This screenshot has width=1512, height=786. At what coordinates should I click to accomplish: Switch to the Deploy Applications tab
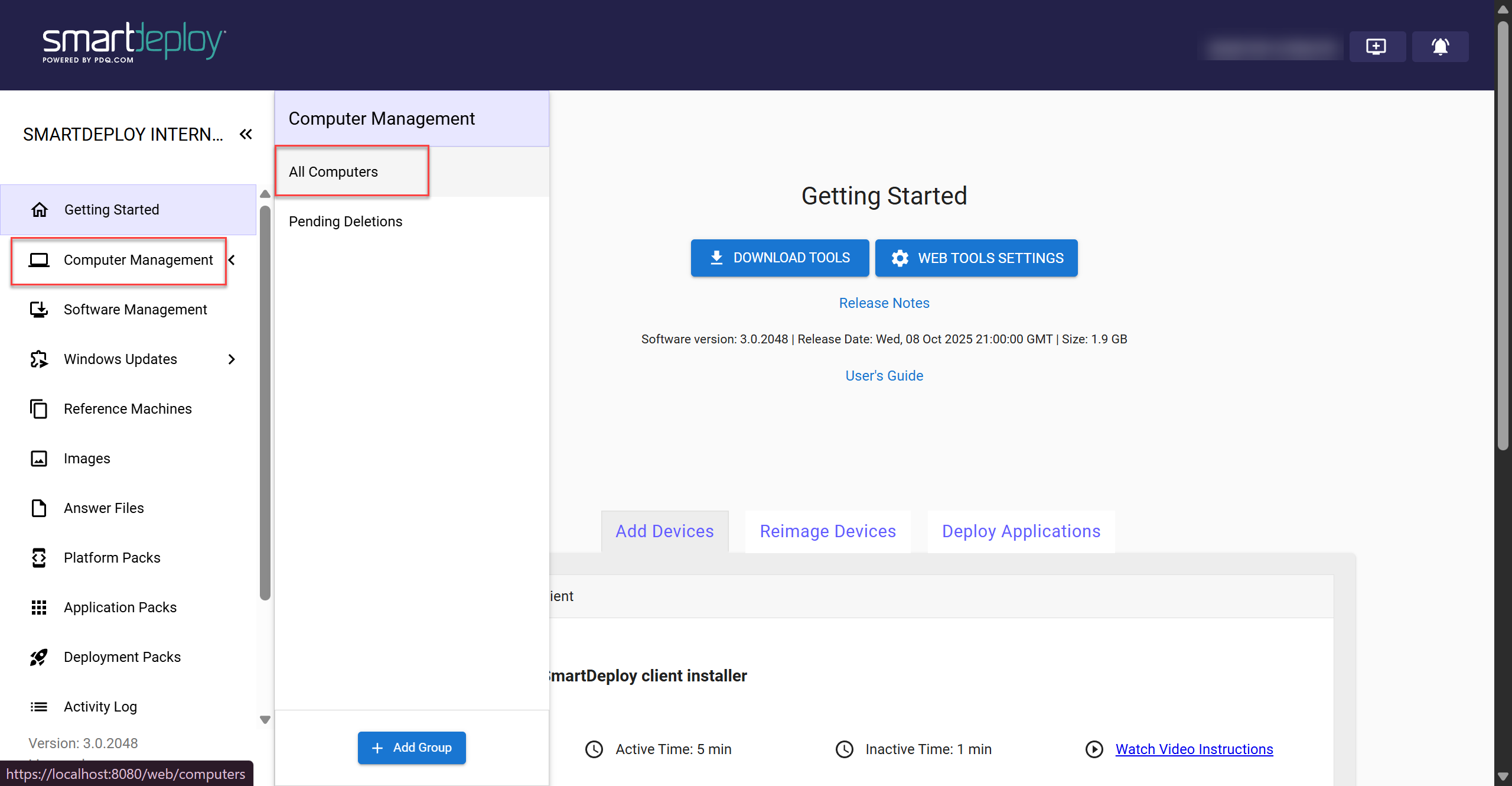pos(1021,531)
